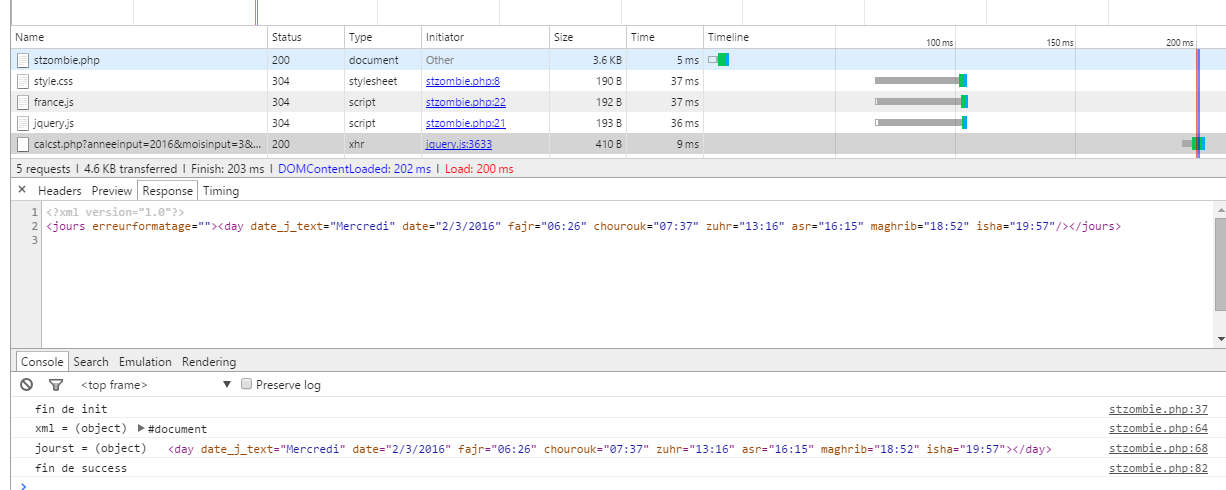The width and height of the screenshot is (1226, 490).
Task: Open the Emulation drawer tab
Action: point(145,362)
